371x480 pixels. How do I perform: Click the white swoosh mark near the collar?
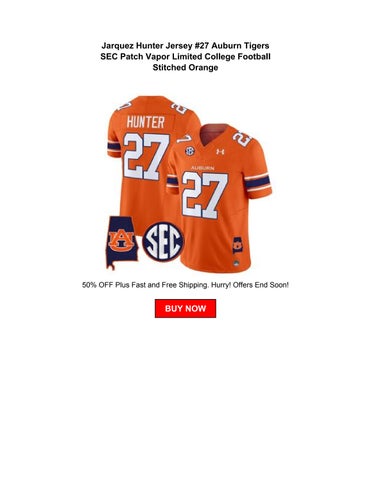pos(184,138)
